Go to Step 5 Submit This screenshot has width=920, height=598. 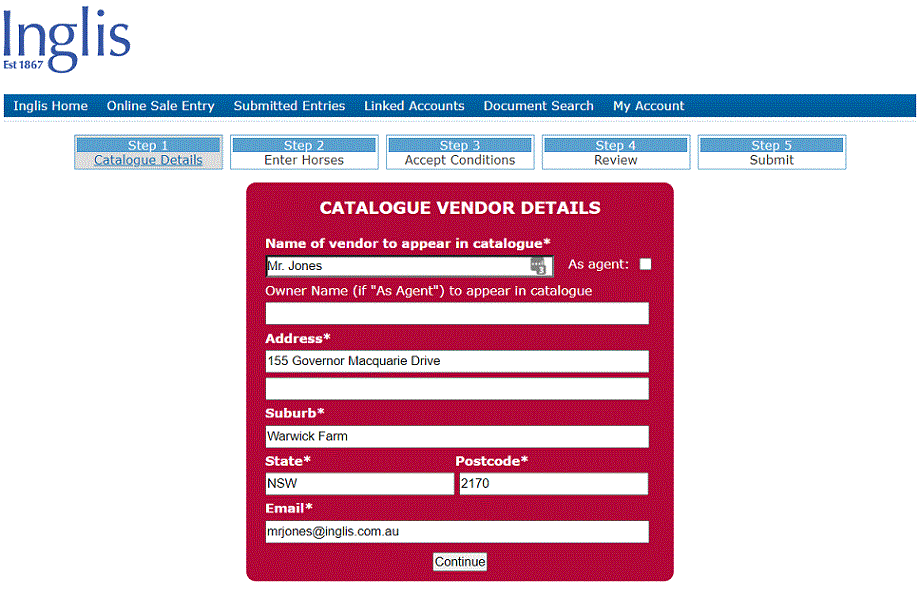coord(772,153)
